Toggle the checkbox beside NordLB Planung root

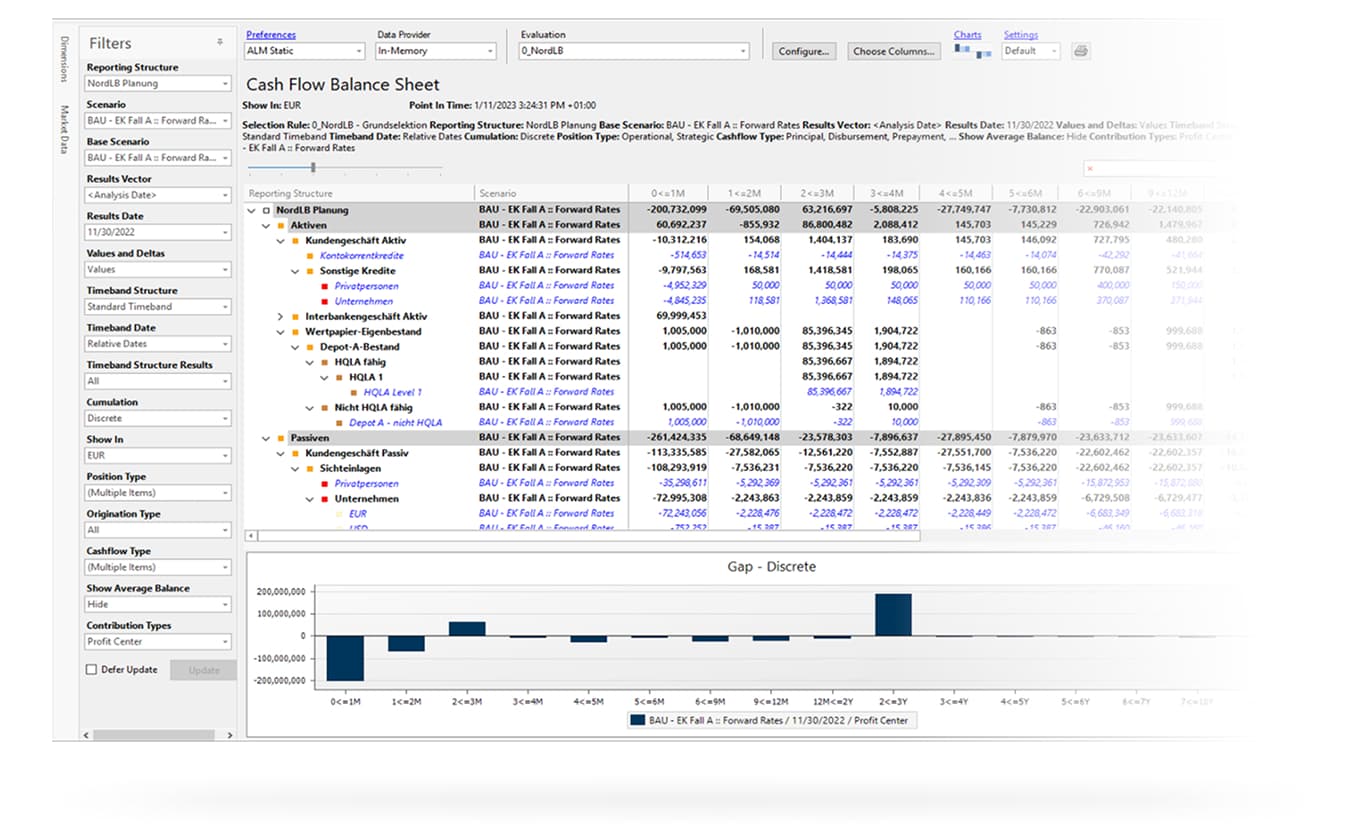pos(266,211)
